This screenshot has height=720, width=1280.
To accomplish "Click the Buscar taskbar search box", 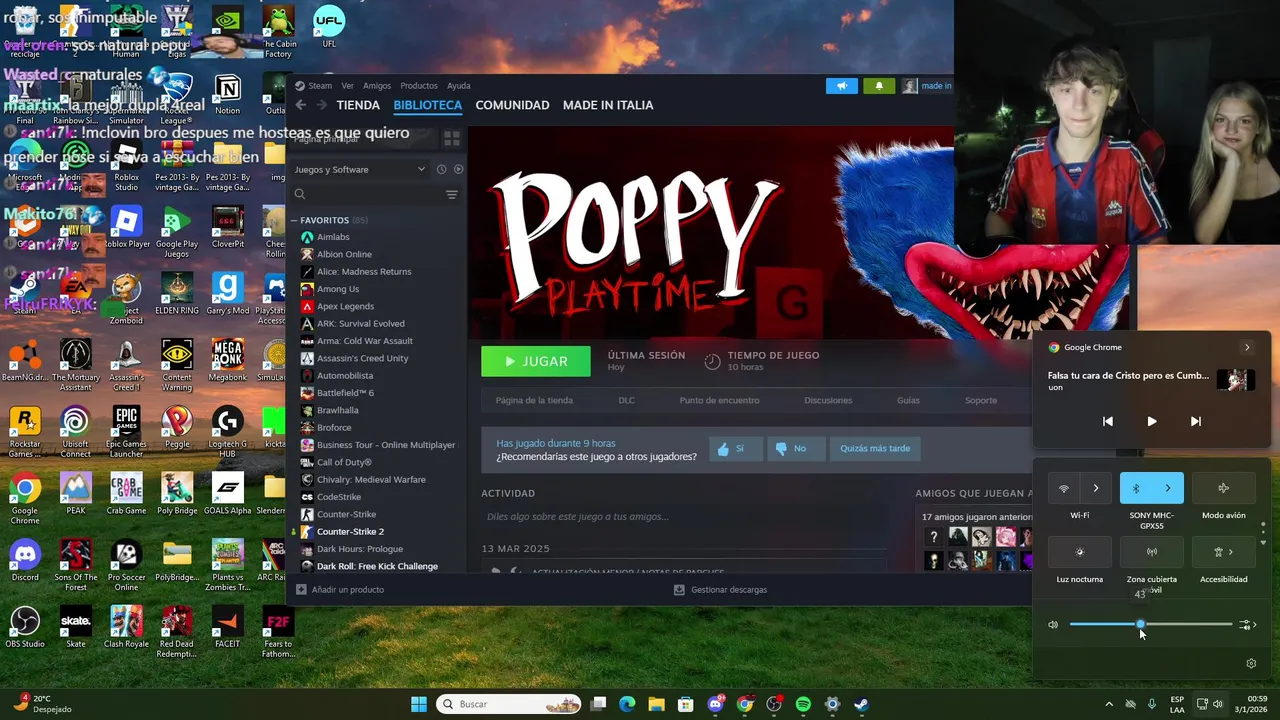I will (x=508, y=704).
